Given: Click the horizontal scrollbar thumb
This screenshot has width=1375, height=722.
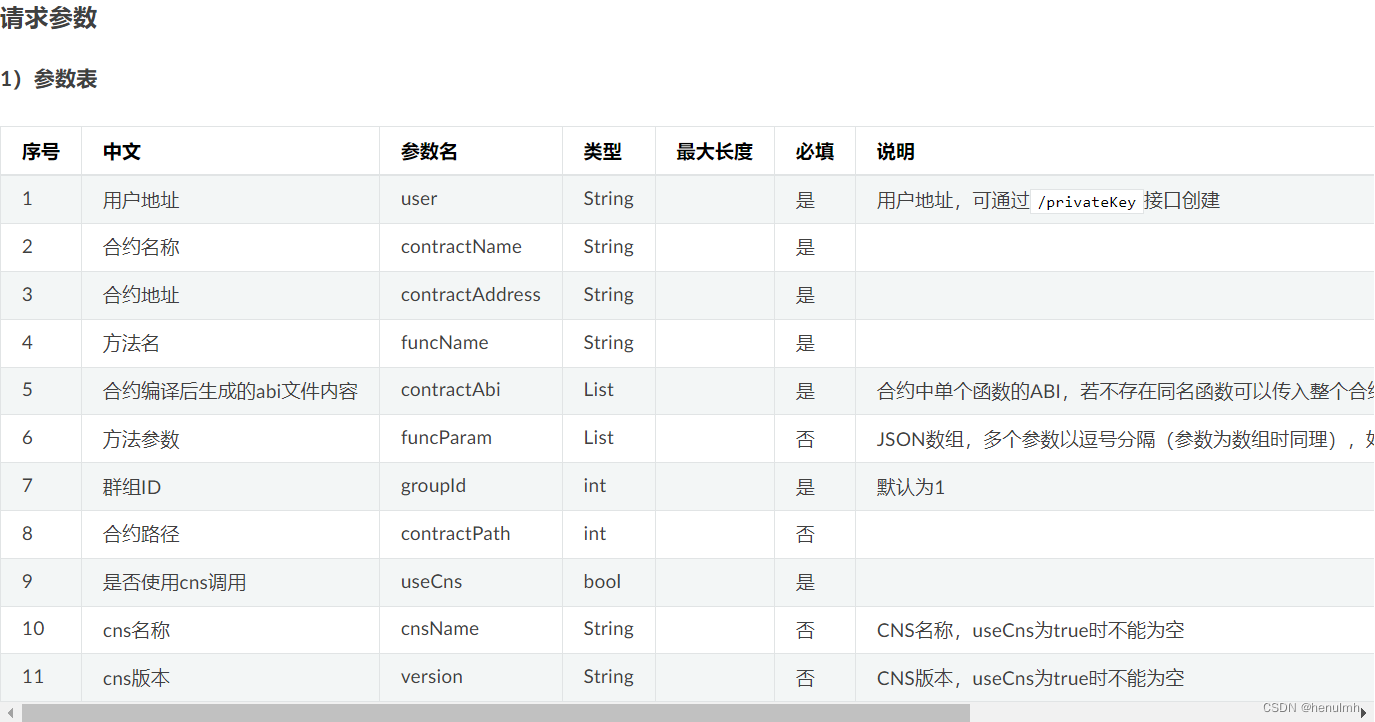Looking at the screenshot, I should (x=496, y=712).
